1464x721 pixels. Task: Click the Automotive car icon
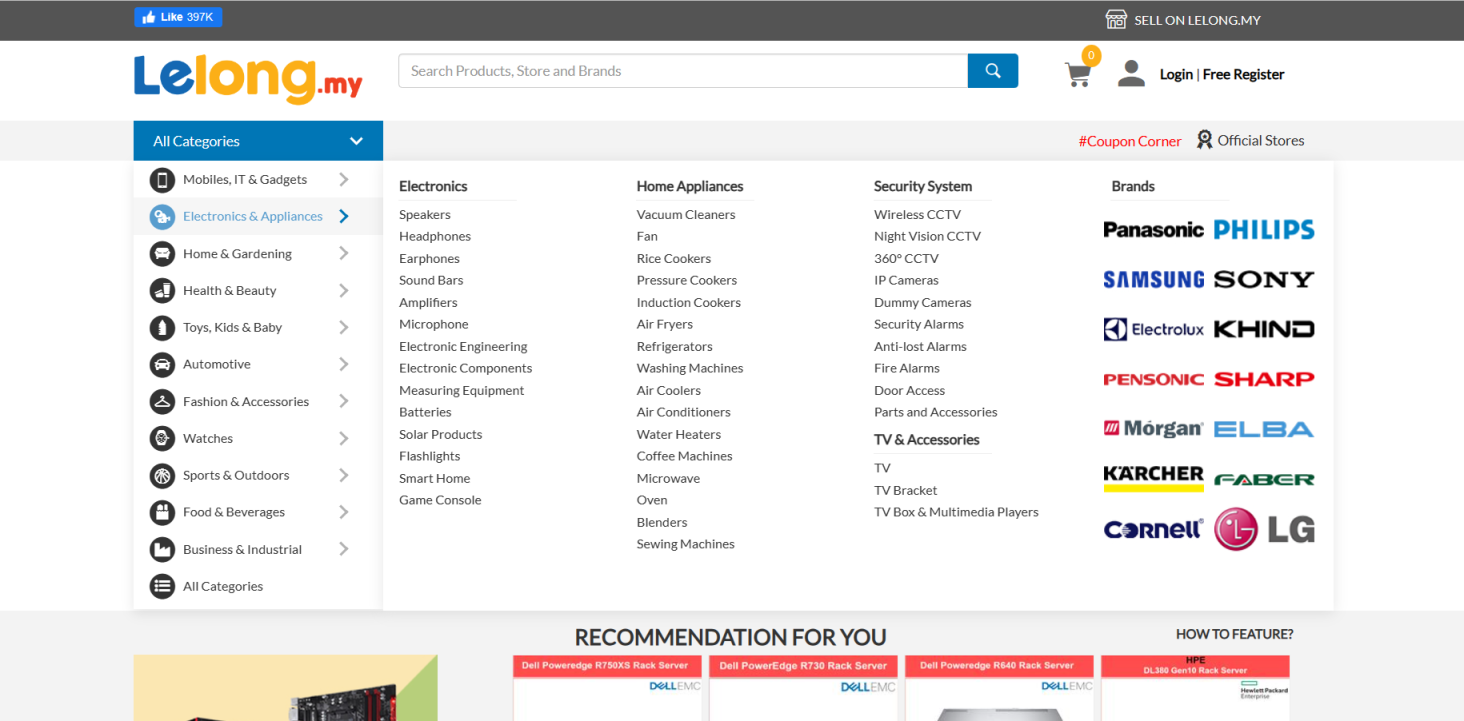[162, 365]
